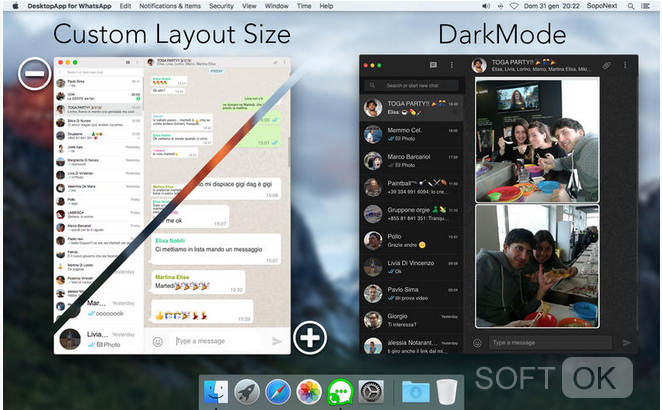The width and height of the screenshot is (662, 410).
Task: Open the View menu
Action: [249, 6]
